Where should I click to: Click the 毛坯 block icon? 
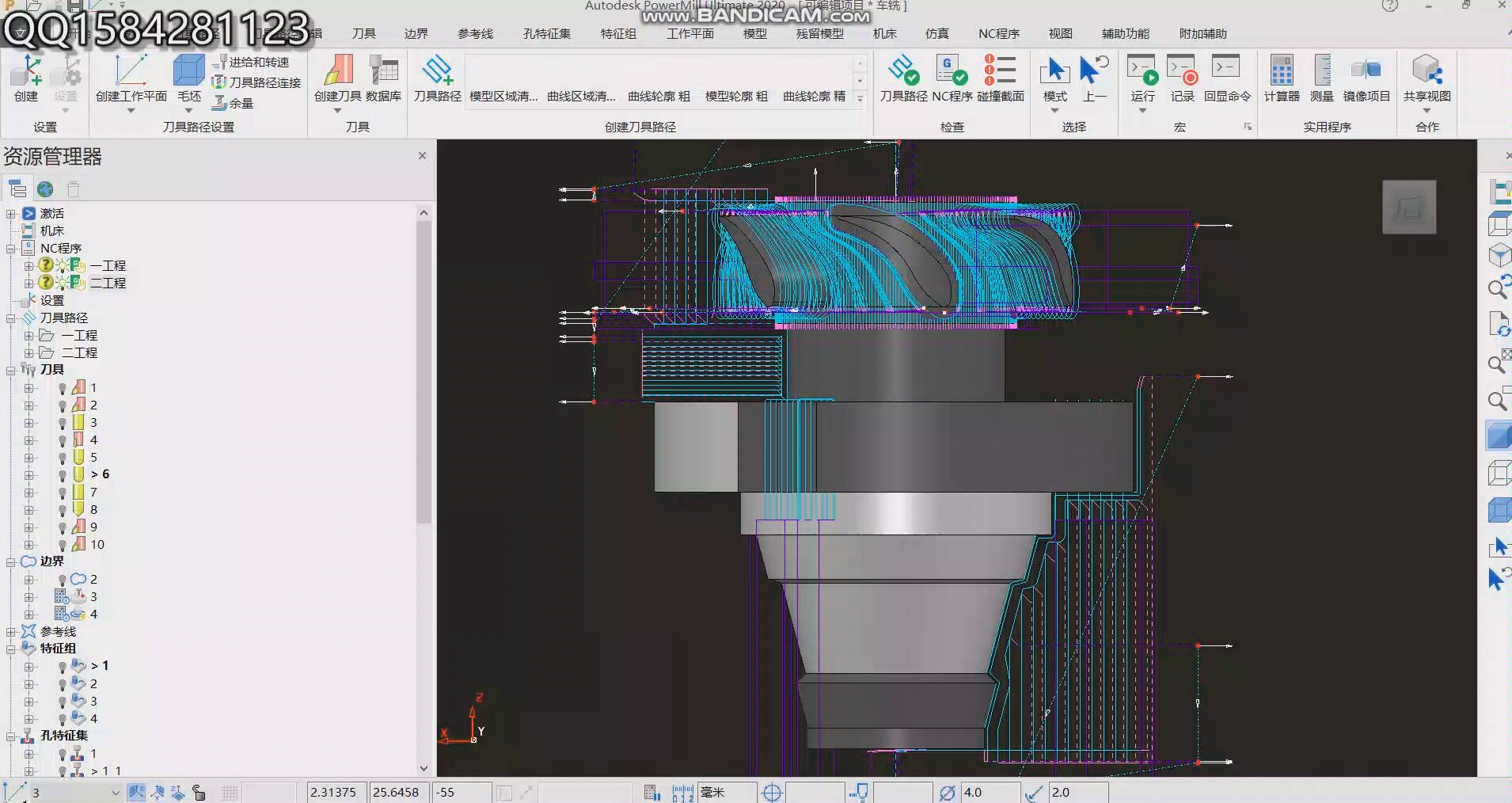(x=188, y=78)
